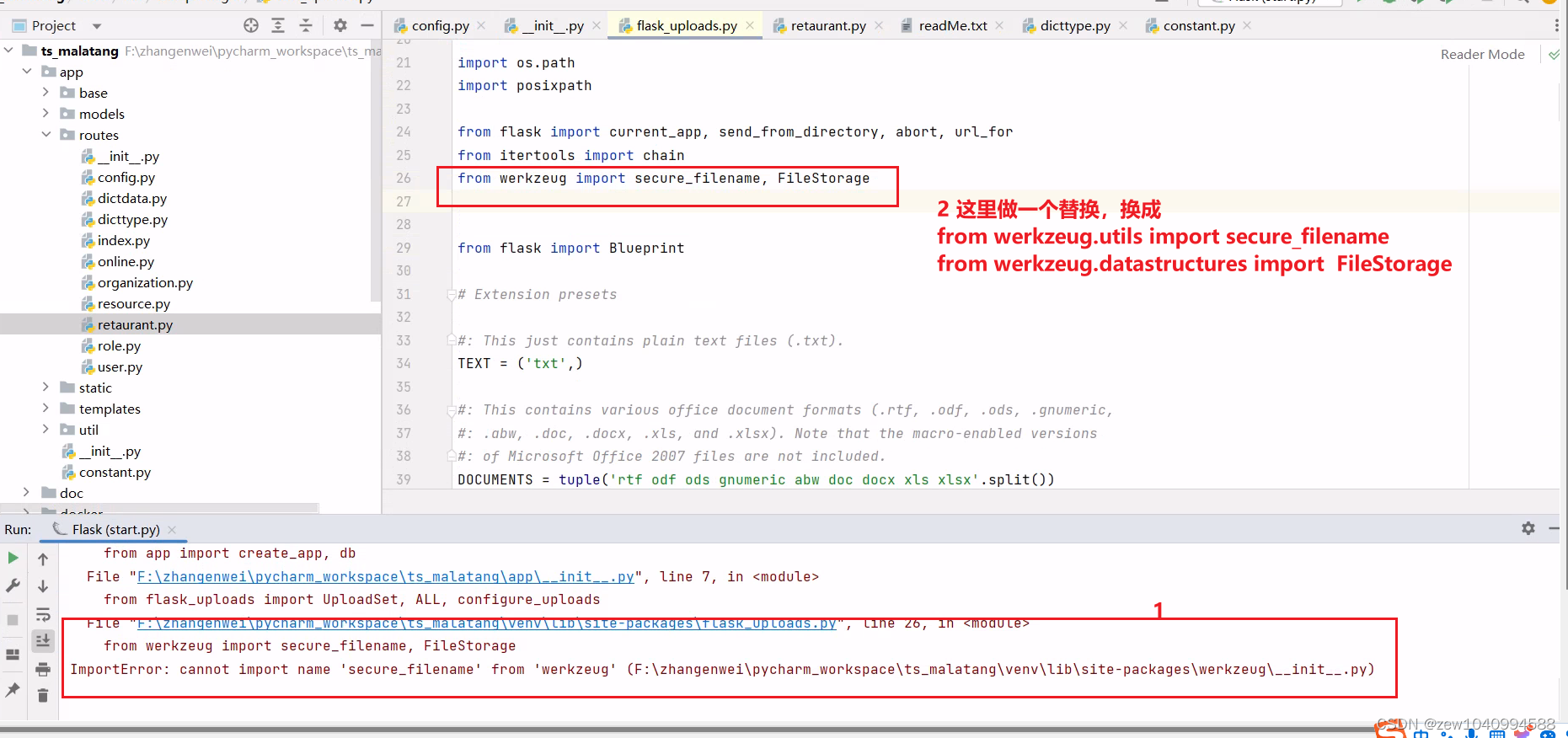Click the locate opened file target icon
Image resolution: width=1568 pixels, height=738 pixels.
tap(251, 25)
